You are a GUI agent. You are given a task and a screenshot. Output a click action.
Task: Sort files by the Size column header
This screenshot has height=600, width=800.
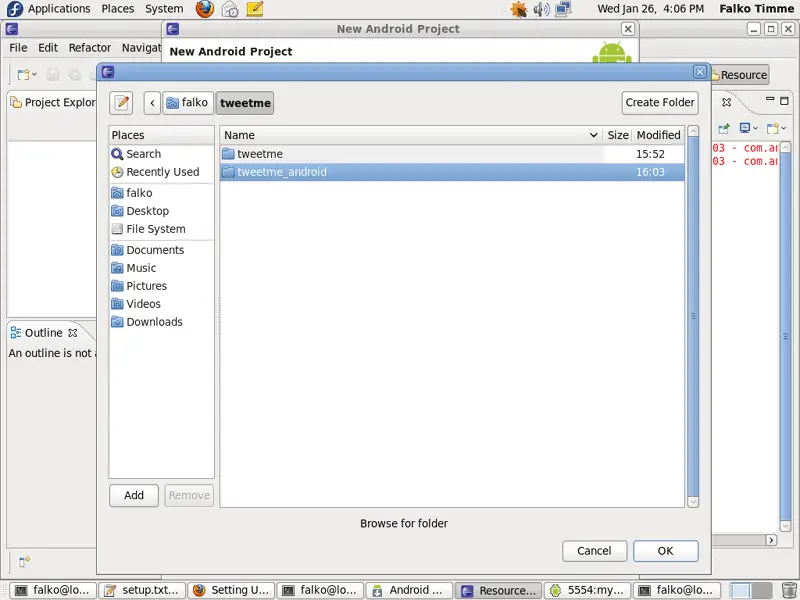[x=618, y=135]
